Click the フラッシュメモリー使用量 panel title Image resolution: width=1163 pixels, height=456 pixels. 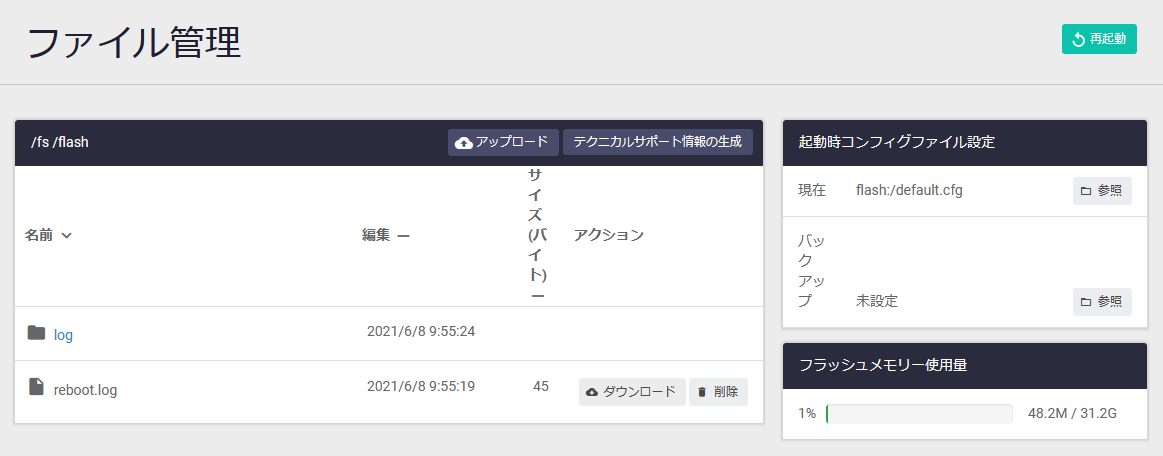tap(883, 365)
